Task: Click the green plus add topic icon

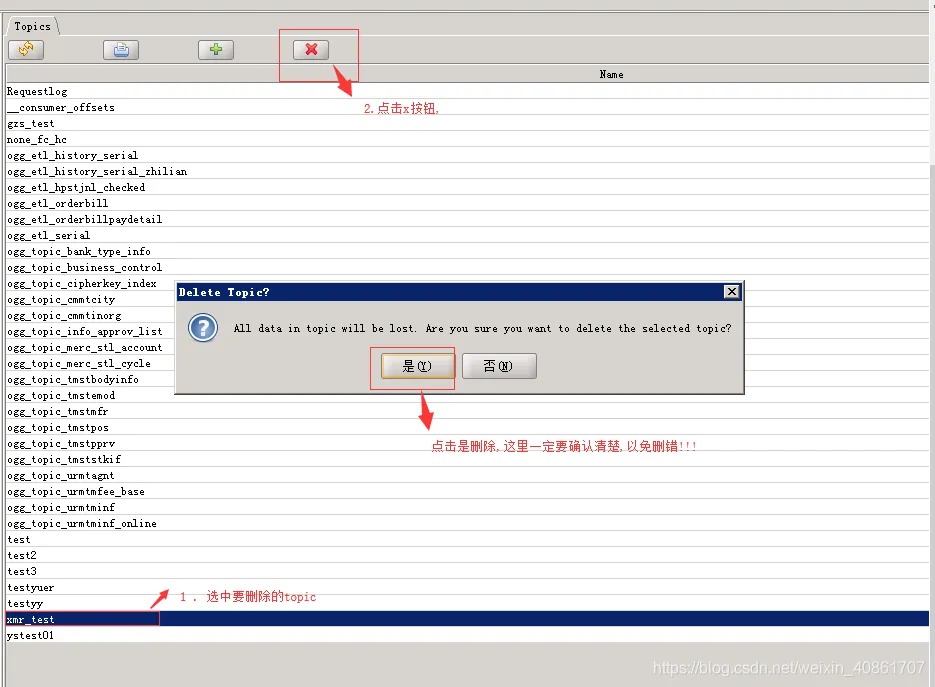Action: click(x=216, y=49)
